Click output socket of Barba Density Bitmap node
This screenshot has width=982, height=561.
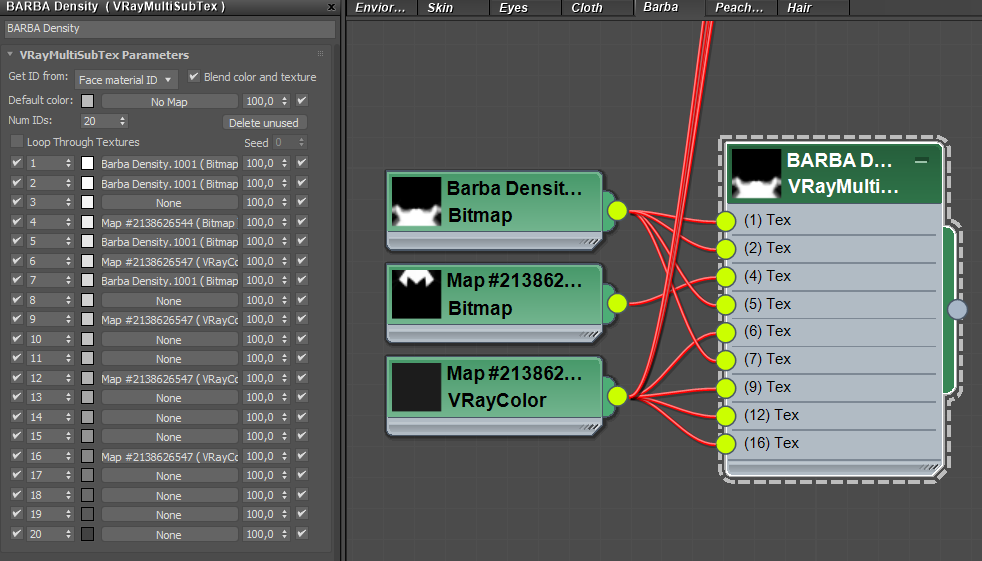[617, 211]
